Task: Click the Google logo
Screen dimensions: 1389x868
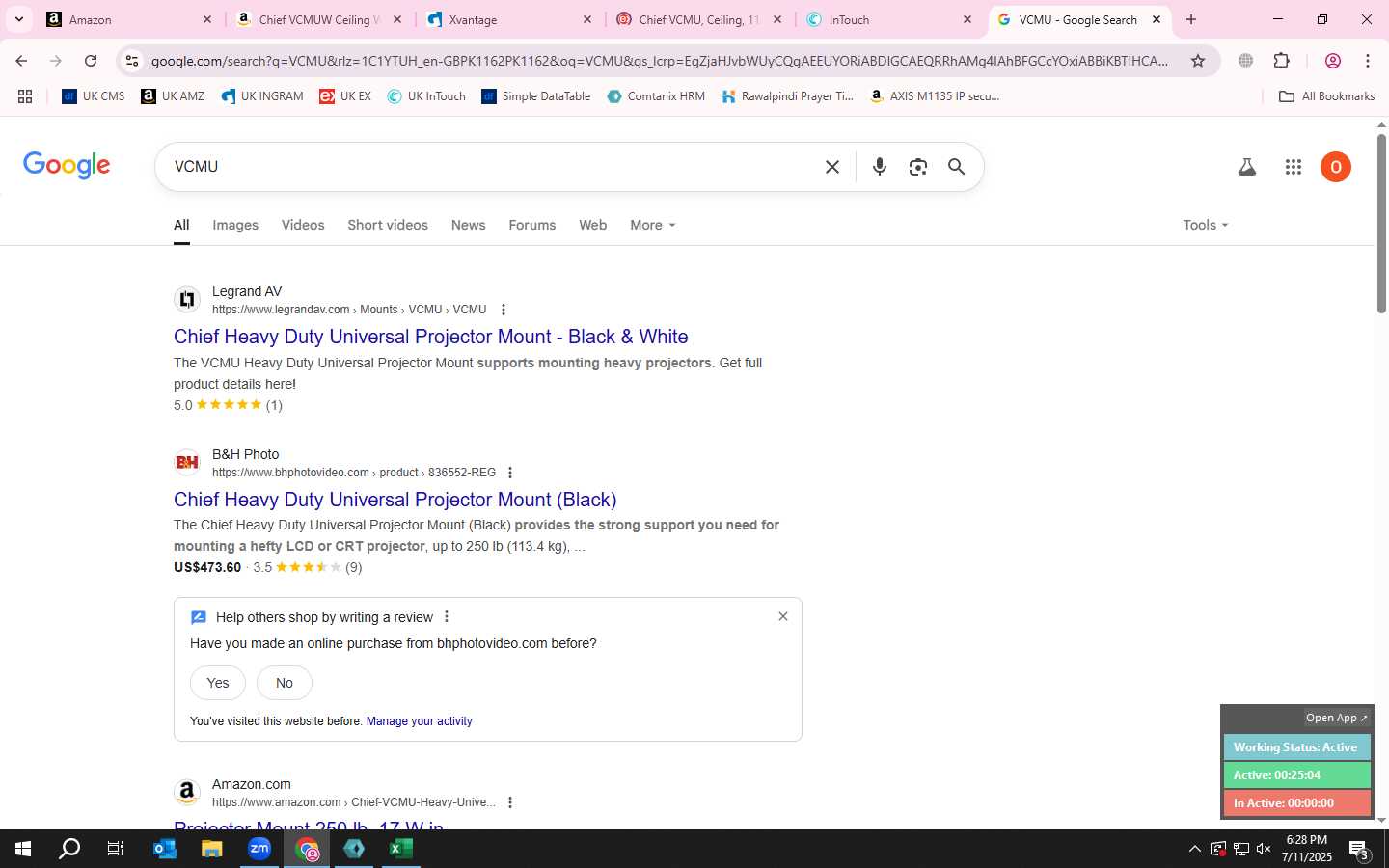Action: [x=67, y=165]
